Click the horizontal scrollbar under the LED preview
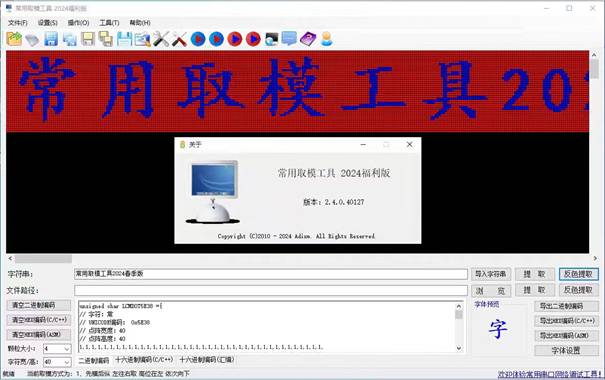 coord(302,258)
